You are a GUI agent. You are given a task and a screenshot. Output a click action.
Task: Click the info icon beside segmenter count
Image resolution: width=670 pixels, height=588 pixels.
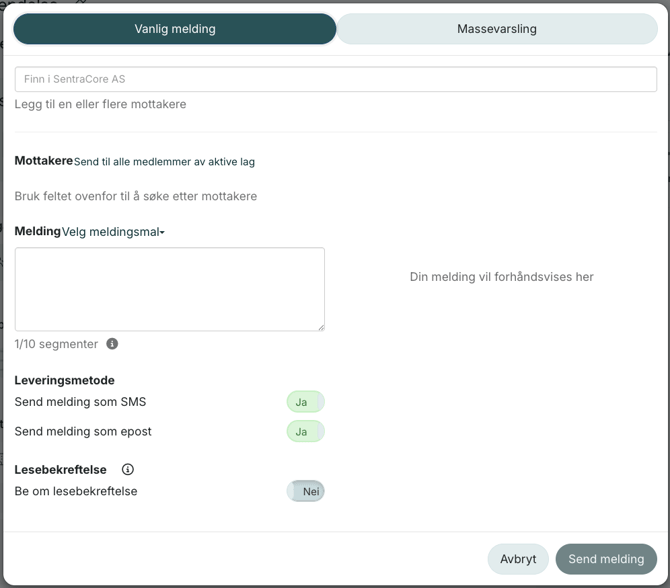(x=112, y=344)
